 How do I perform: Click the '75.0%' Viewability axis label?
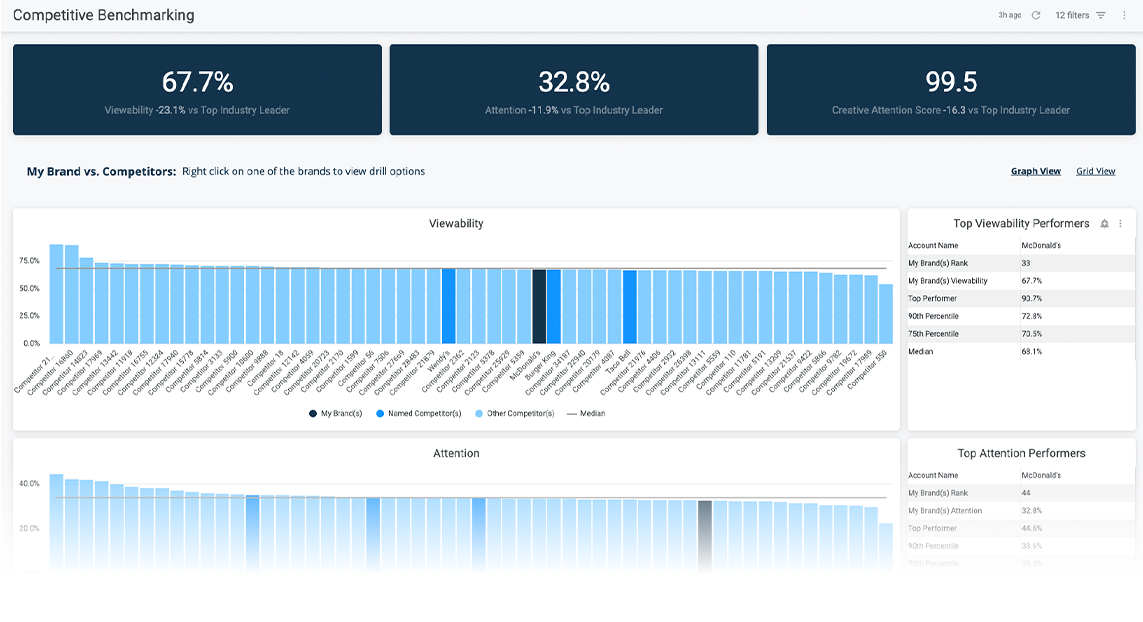(x=29, y=261)
